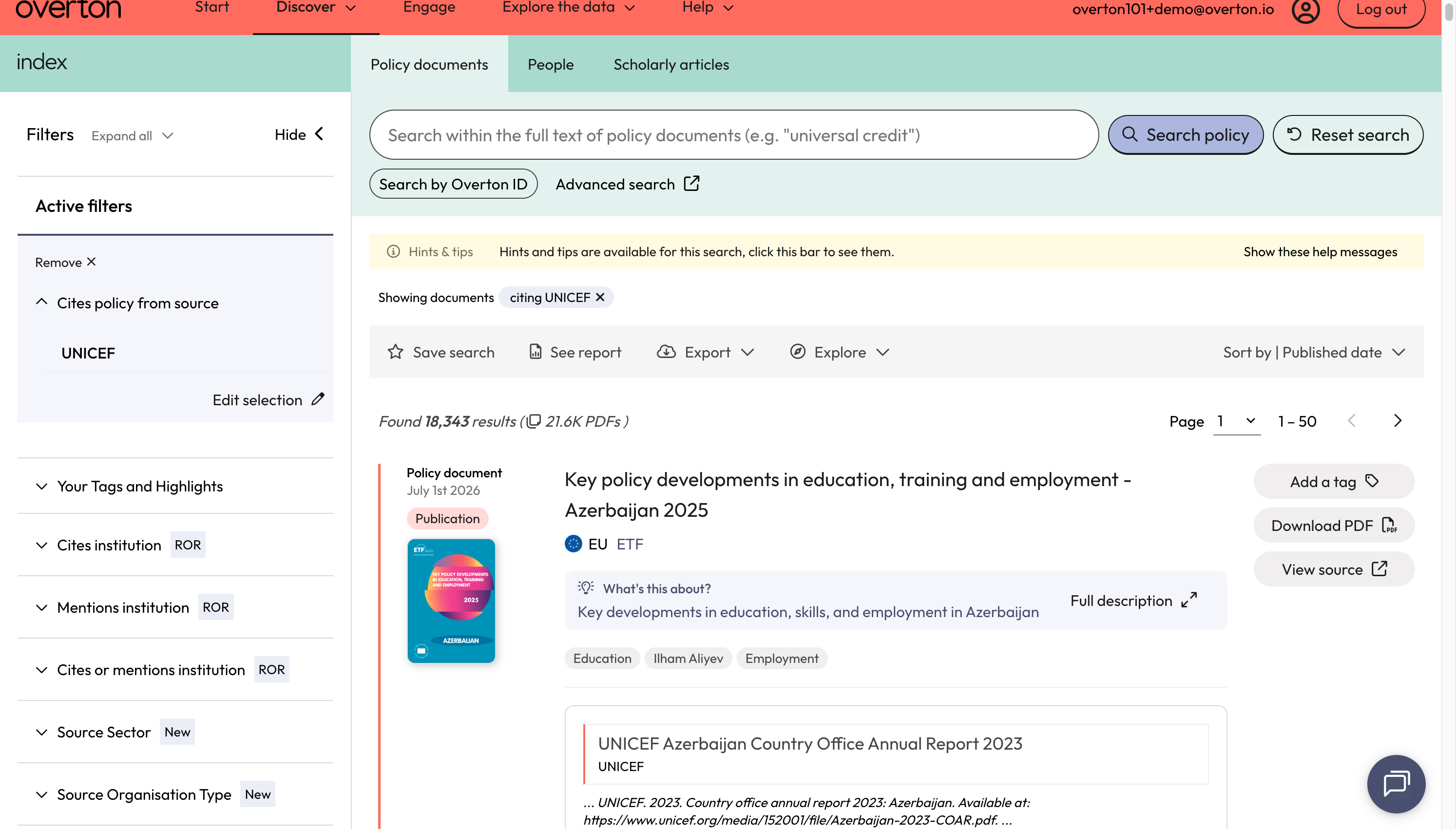Image resolution: width=1456 pixels, height=829 pixels.
Task: Go to next results page arrow
Action: tap(1398, 421)
